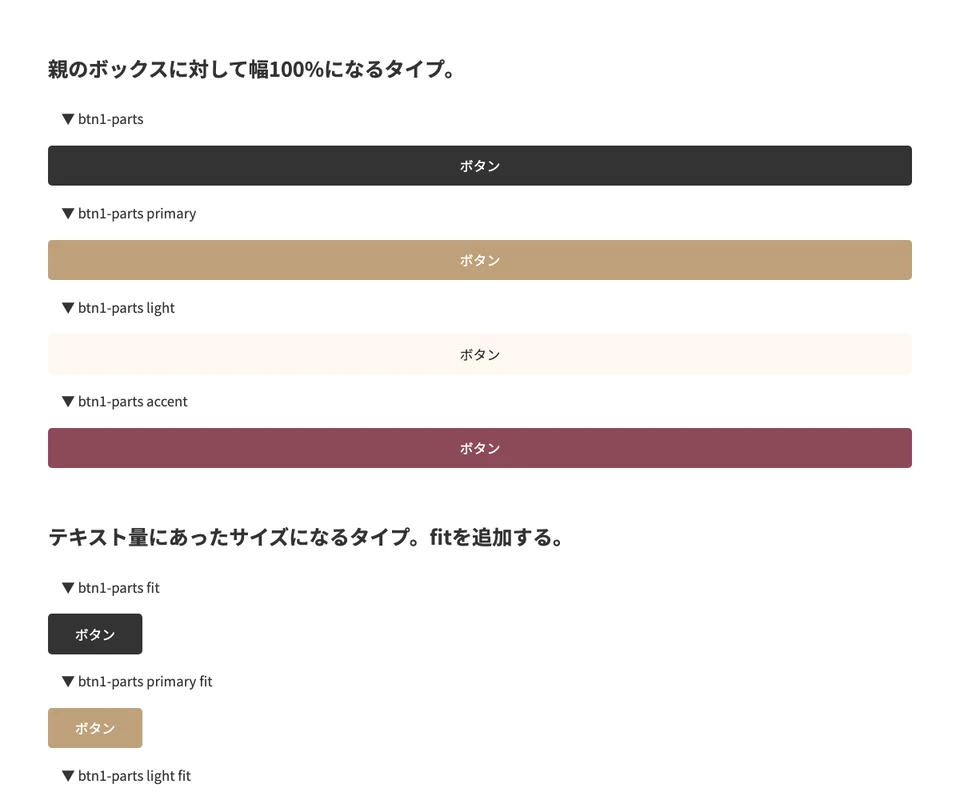Click the small dark fit ボタン button
Viewport: 960px width, 800px height.
click(x=95, y=635)
